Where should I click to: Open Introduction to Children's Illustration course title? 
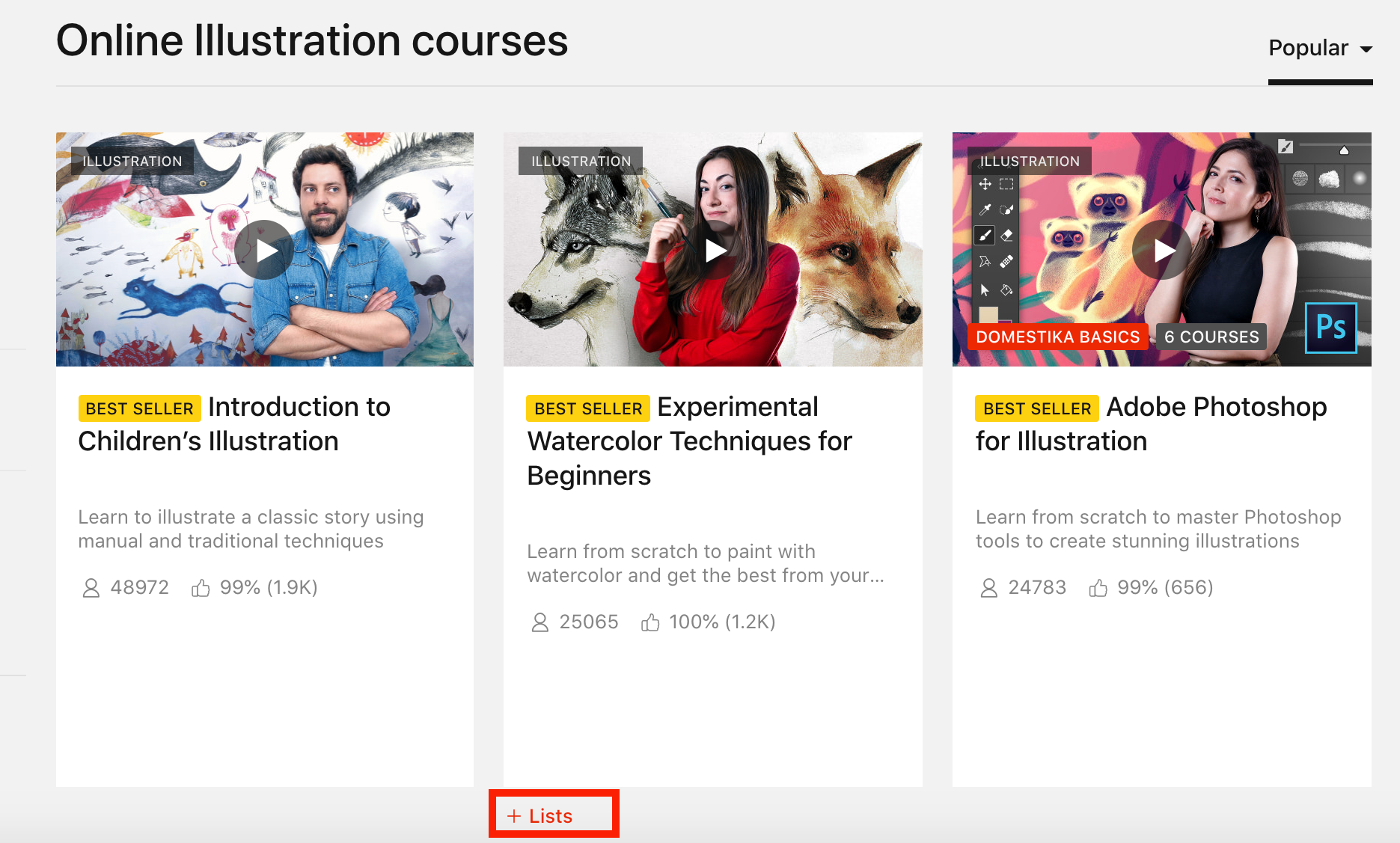pos(234,424)
